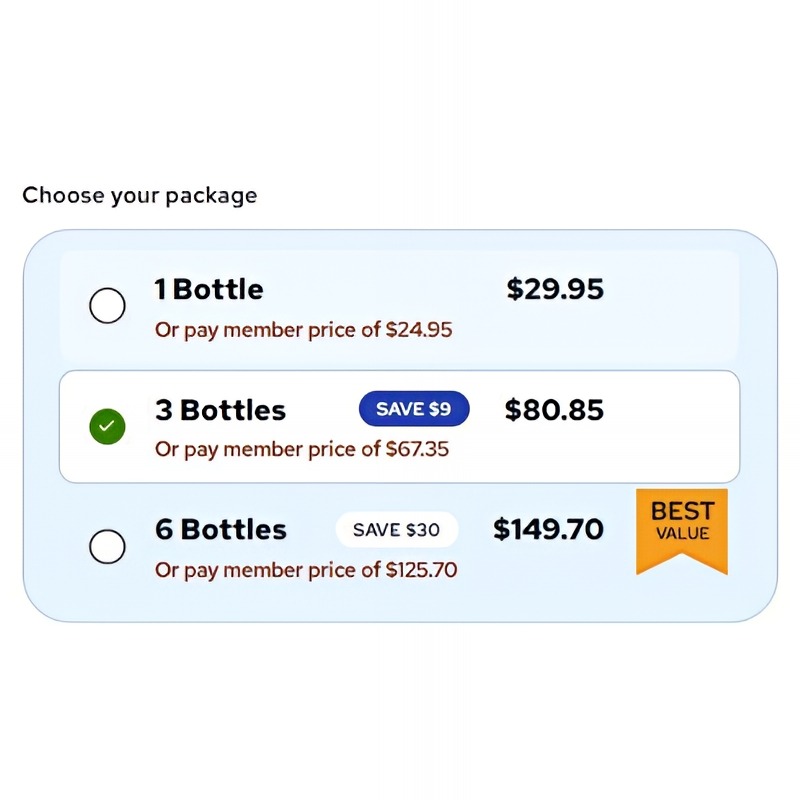The width and height of the screenshot is (800, 800).
Task: Click blank area between 1 Bottle title and $29.95
Action: click(385, 290)
